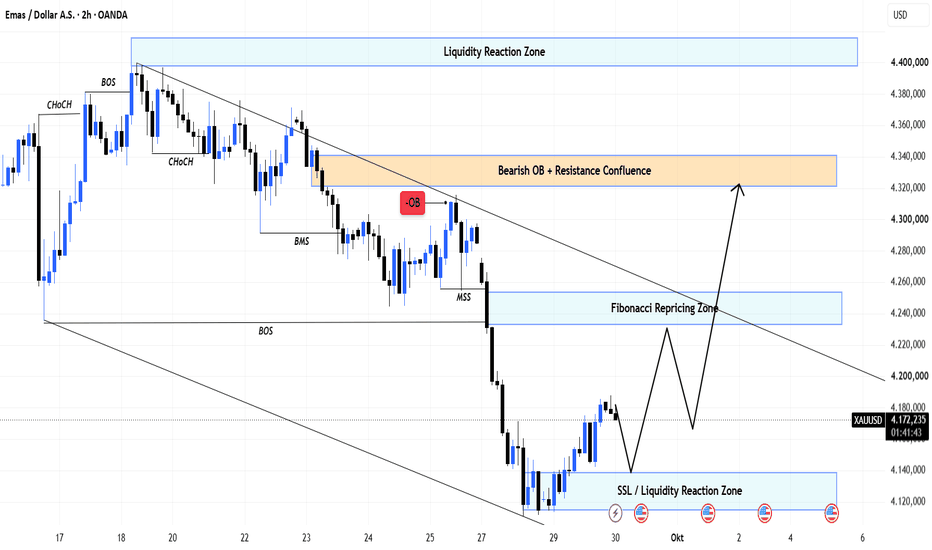Click the 4.220,000 price axis label
This screenshot has height=550, width=932.
click(908, 344)
